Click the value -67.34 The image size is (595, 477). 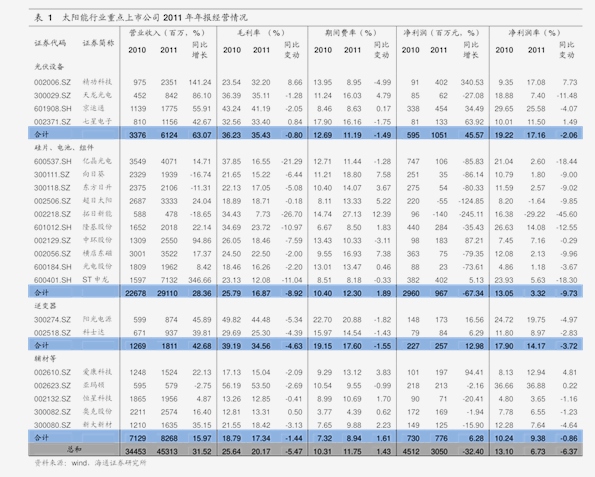pyautogui.click(x=473, y=293)
